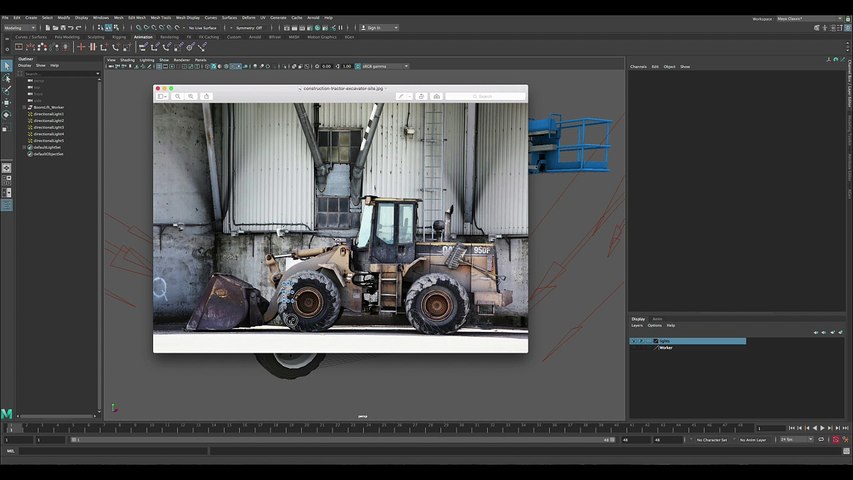Click the share icon in Preview toolbar

[207, 96]
